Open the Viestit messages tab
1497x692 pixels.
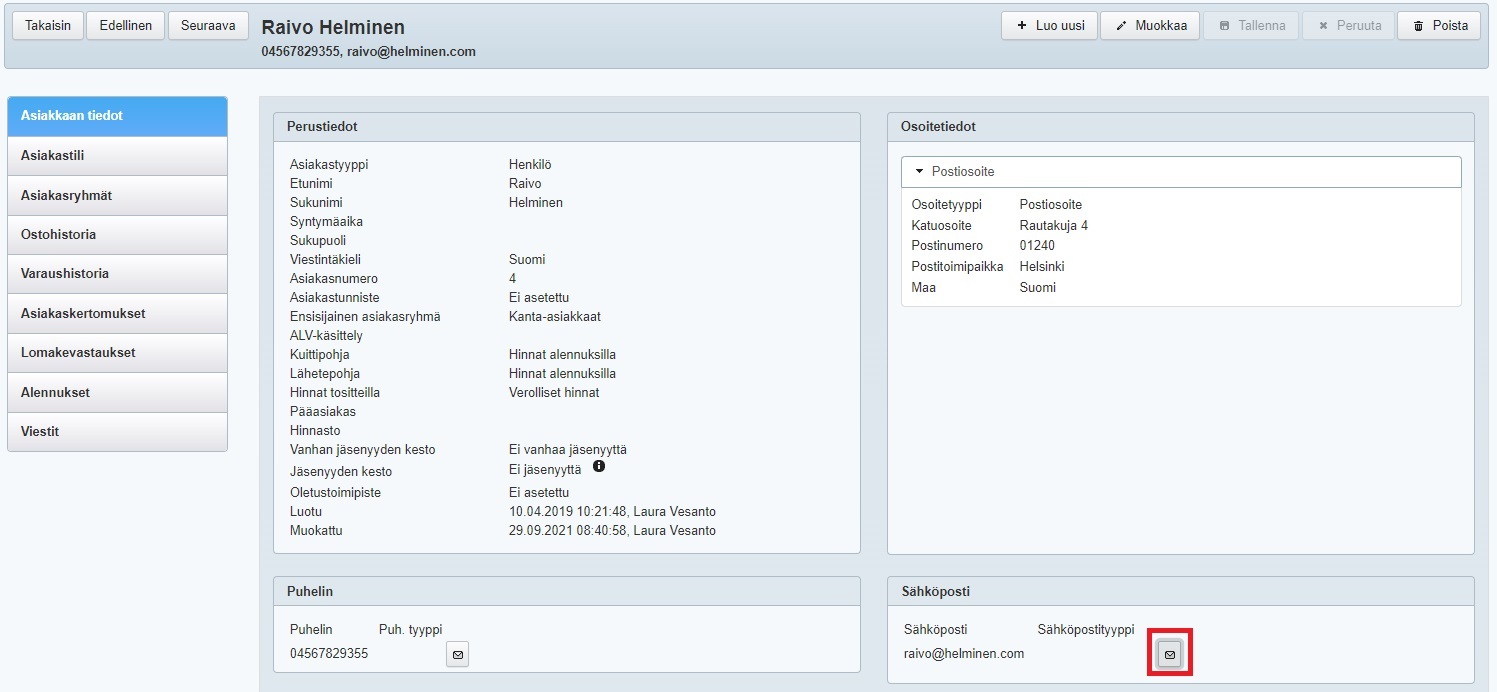click(x=117, y=432)
